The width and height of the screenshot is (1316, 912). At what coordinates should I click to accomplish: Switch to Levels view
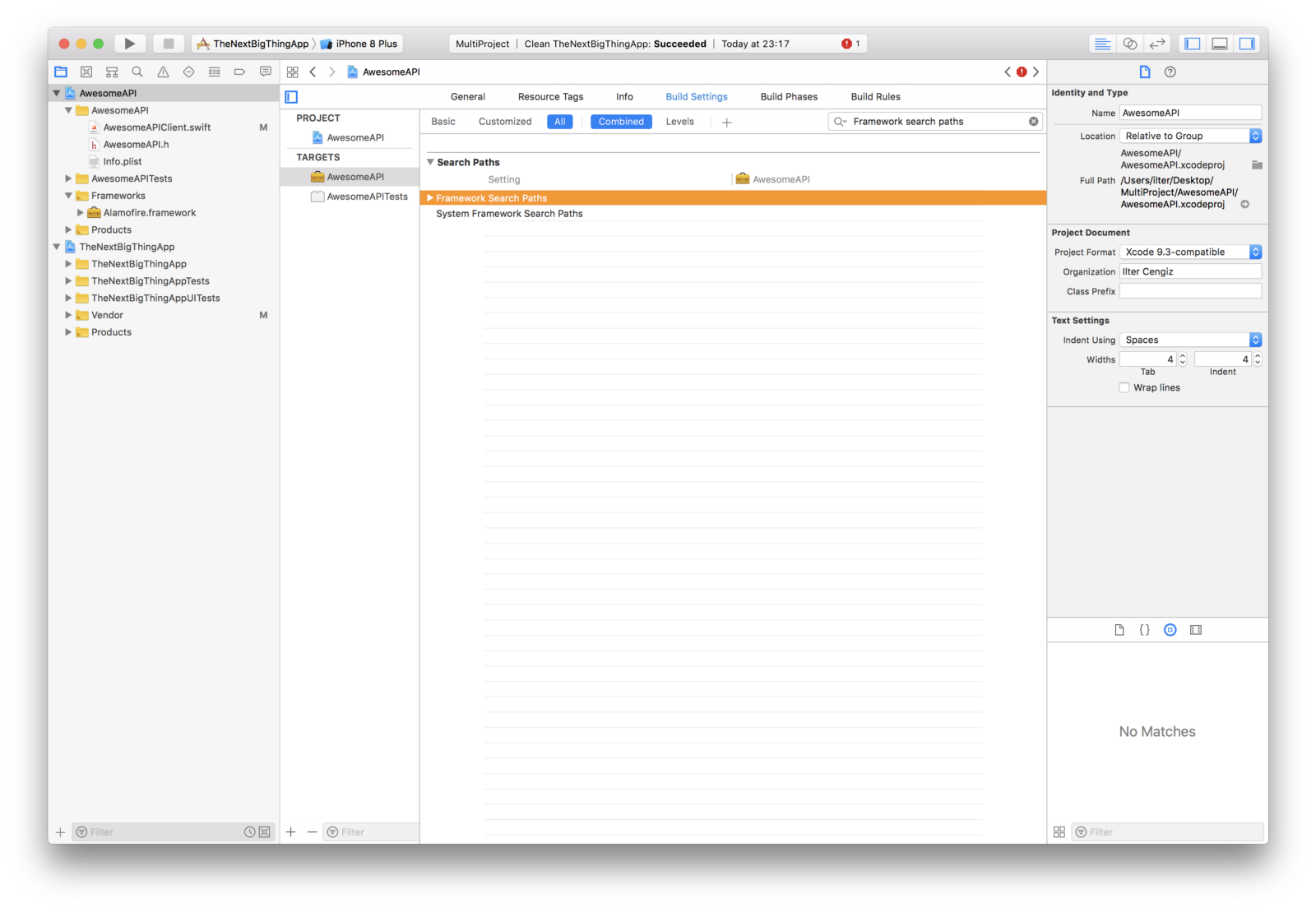pyautogui.click(x=679, y=122)
